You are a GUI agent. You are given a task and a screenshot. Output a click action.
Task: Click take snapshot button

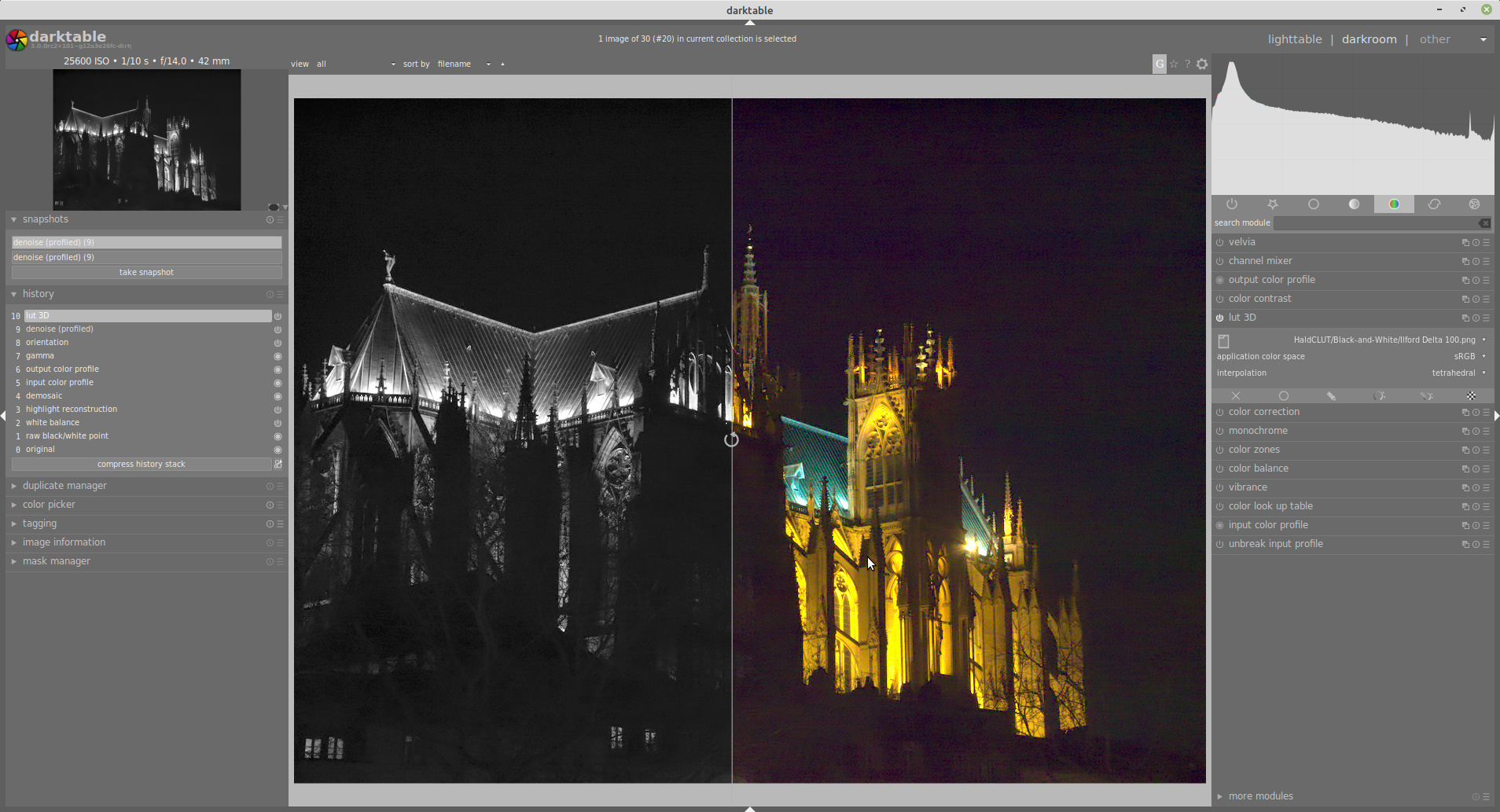(x=146, y=273)
